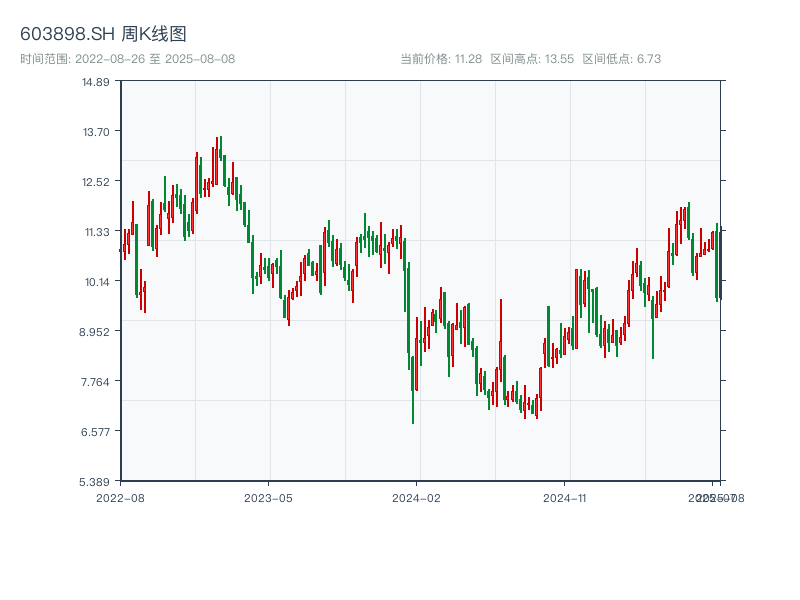
Task: Select the 2024-11 date axis label
Action: coord(564,497)
